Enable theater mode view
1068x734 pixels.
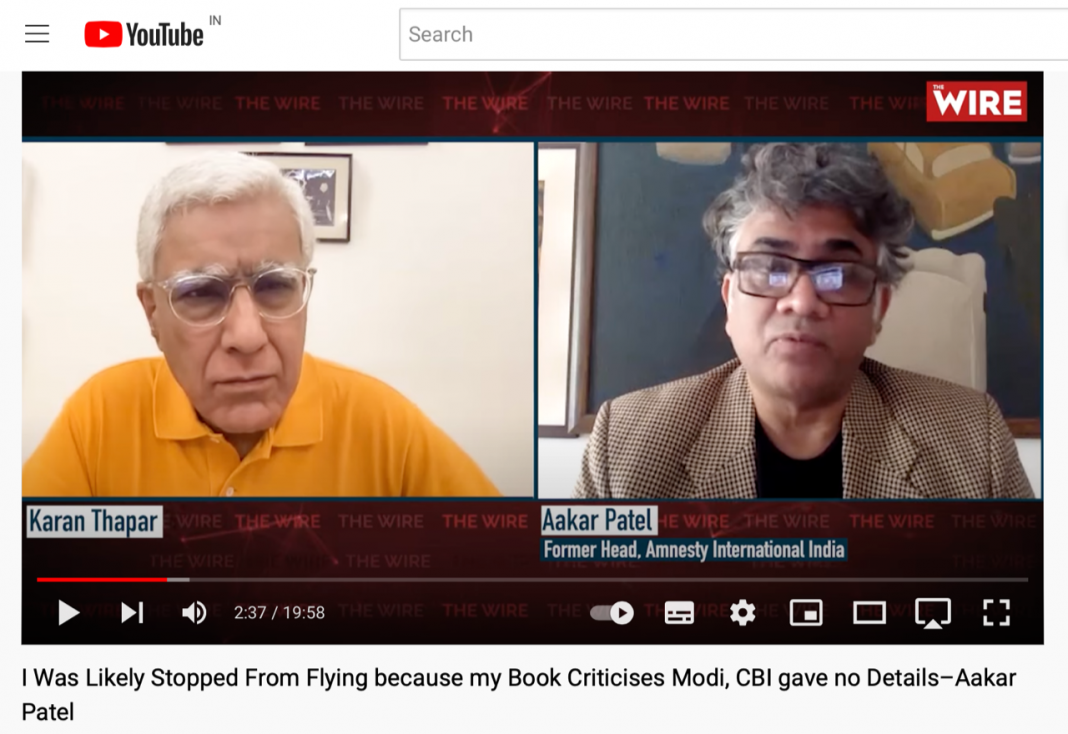[x=869, y=613]
